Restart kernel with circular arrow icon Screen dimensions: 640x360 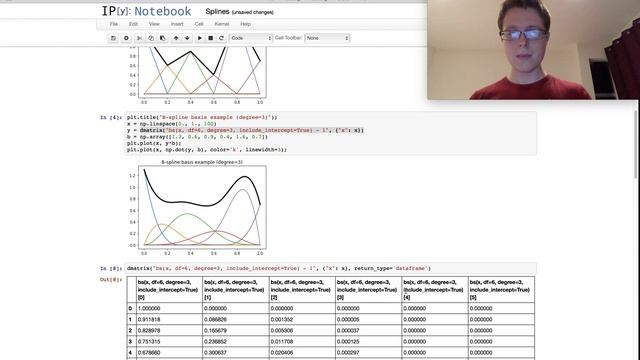pos(222,38)
